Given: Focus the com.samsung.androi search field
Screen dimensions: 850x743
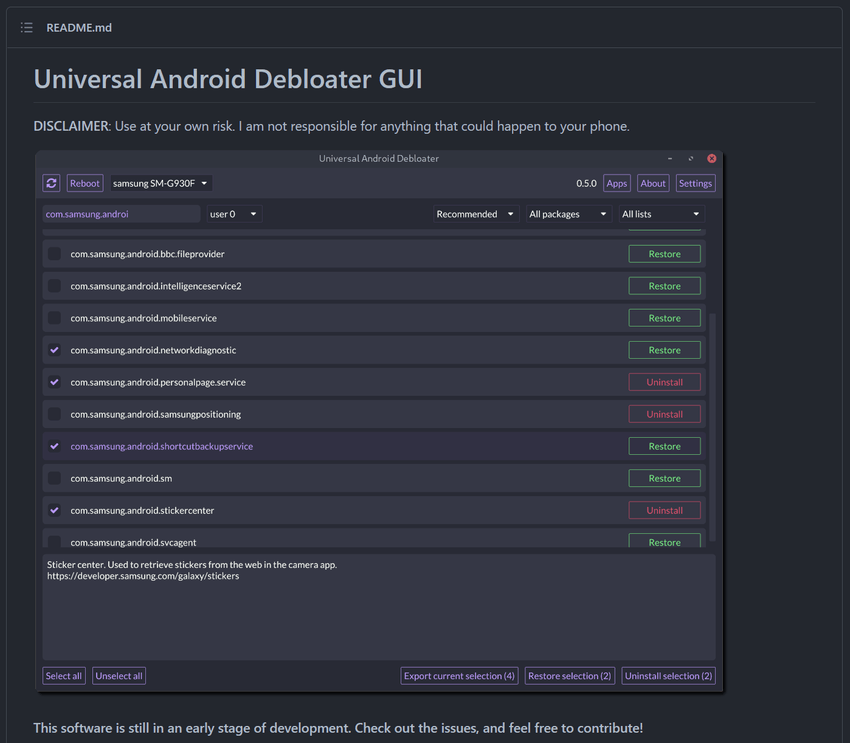Looking at the screenshot, I should click(121, 214).
